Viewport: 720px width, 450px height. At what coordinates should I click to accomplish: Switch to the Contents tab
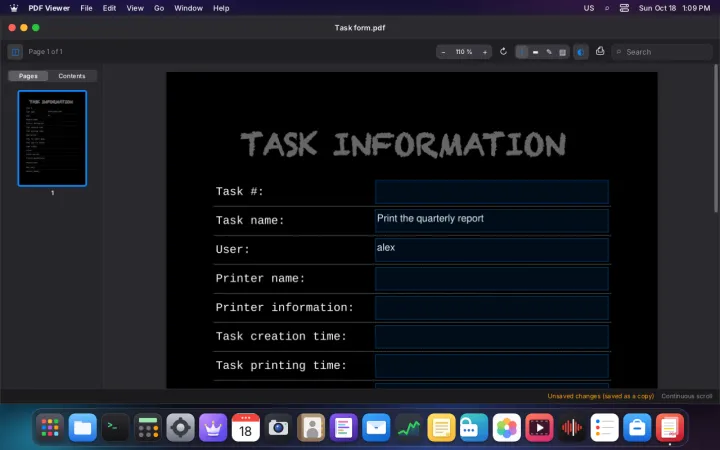point(72,76)
